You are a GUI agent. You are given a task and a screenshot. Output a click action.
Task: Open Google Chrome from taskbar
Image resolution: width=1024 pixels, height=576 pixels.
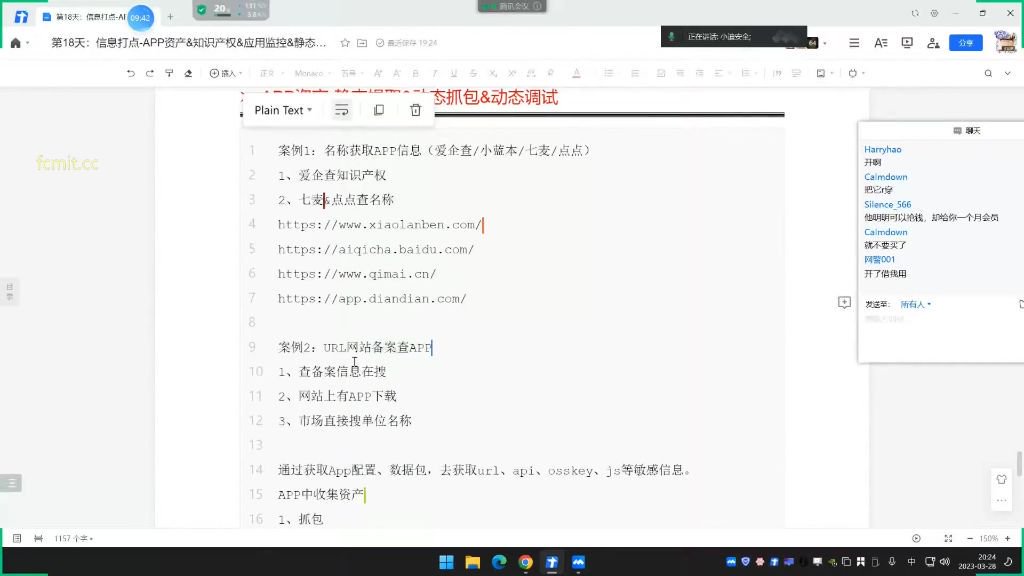pos(526,562)
